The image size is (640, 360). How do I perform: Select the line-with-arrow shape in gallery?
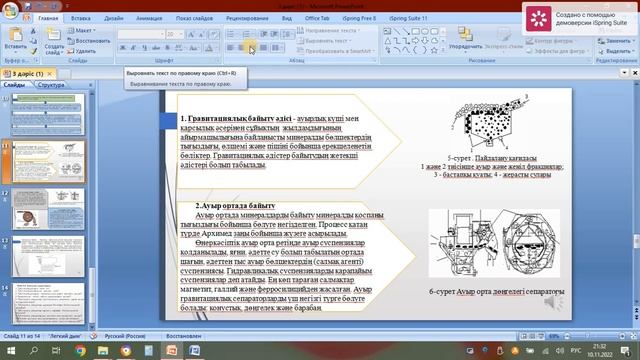(x=406, y=31)
